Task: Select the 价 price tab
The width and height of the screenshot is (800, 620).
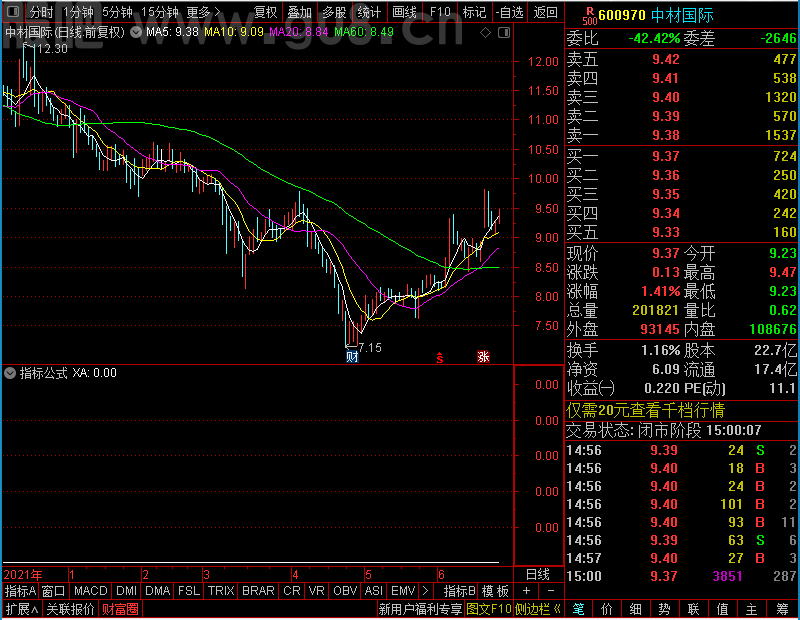Action: tap(607, 609)
